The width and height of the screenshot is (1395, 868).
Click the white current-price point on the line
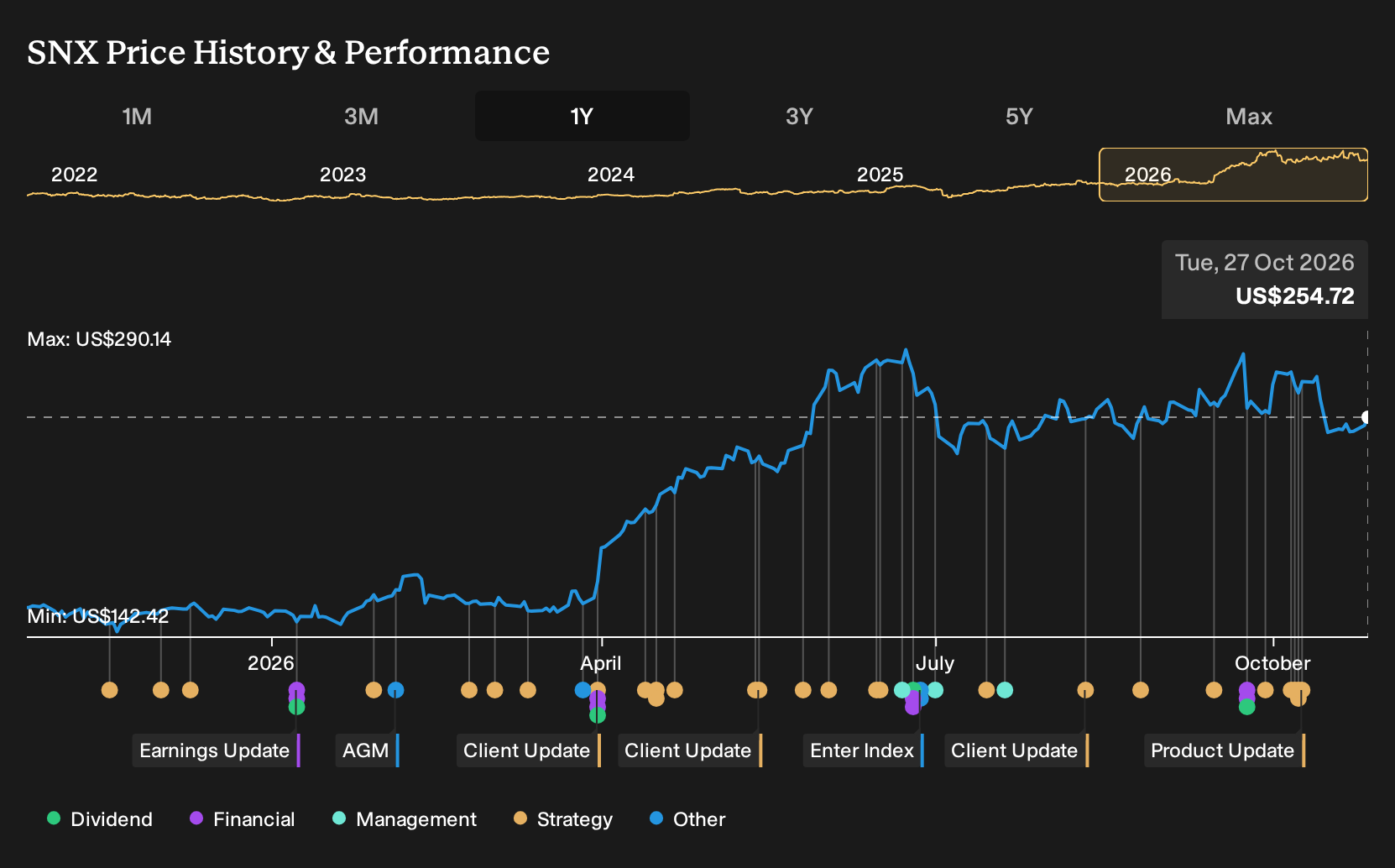[x=1366, y=417]
